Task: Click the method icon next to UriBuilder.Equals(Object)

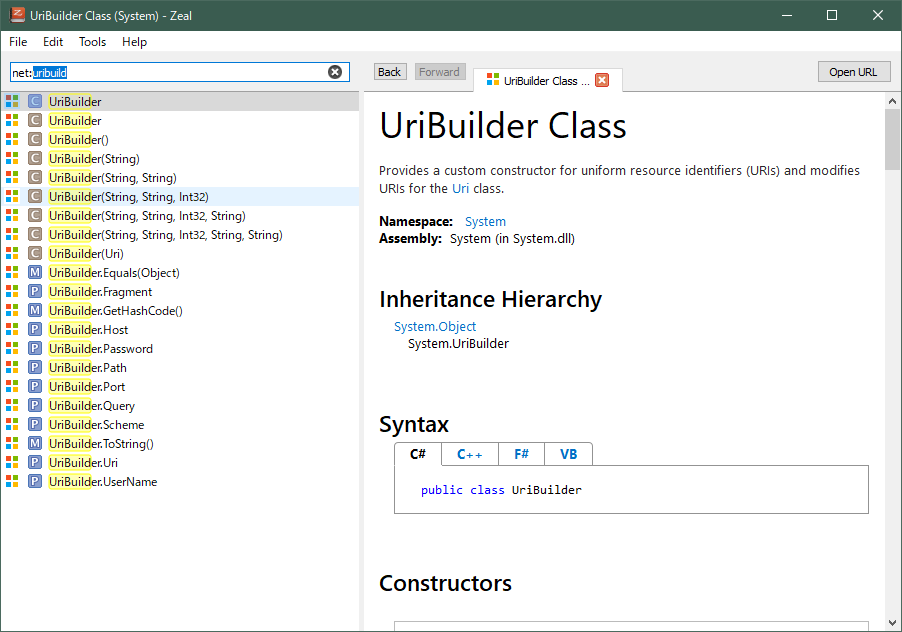Action: pyautogui.click(x=35, y=272)
